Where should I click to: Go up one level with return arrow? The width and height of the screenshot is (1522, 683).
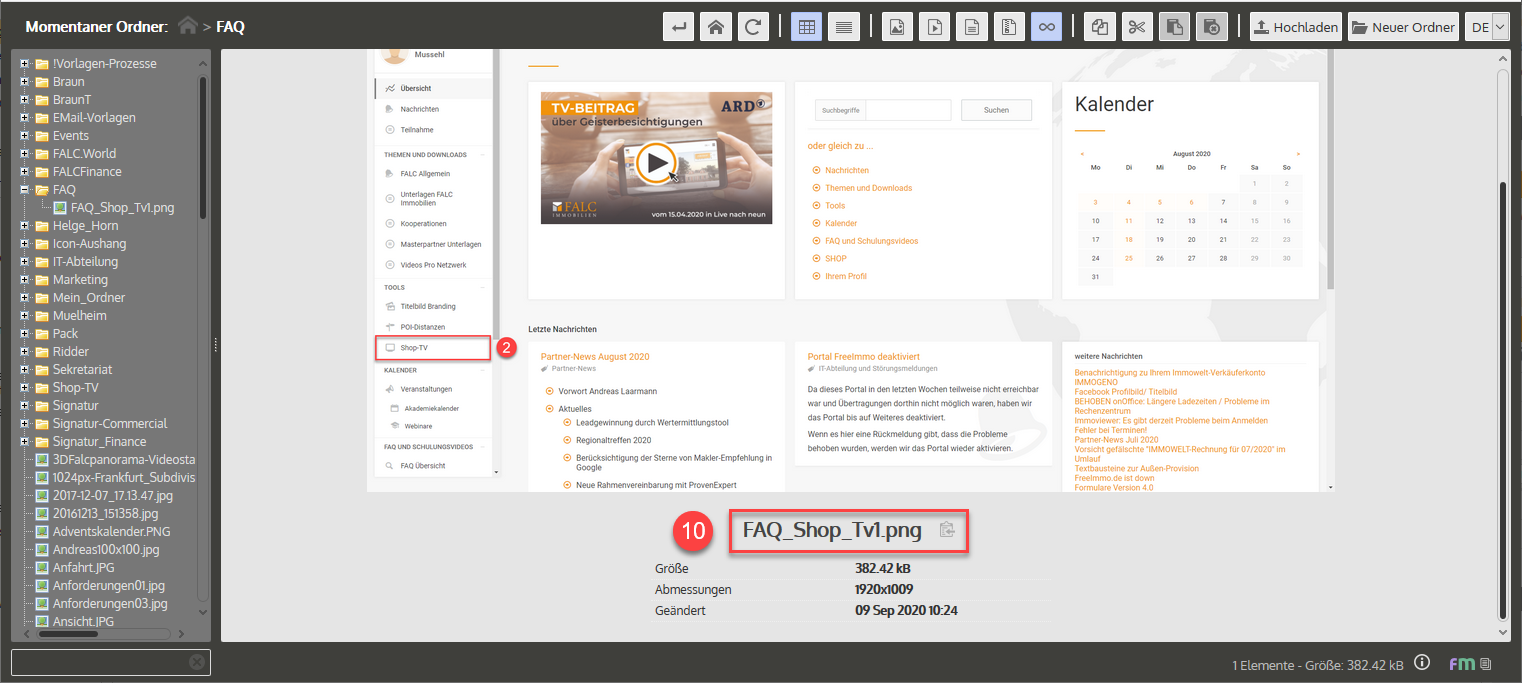pos(679,27)
